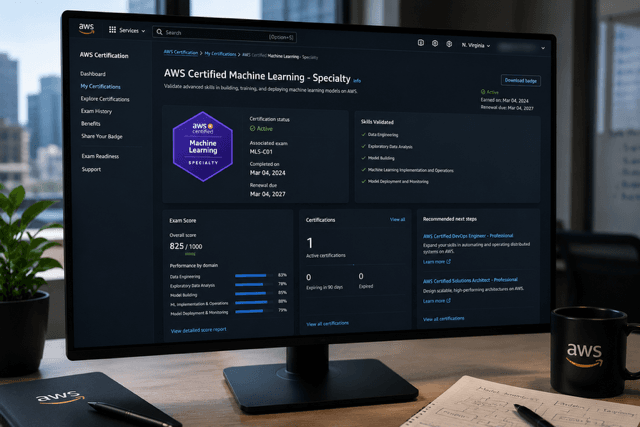Select My Certifications in the sidebar
The image size is (640, 427).
pyautogui.click(x=100, y=87)
